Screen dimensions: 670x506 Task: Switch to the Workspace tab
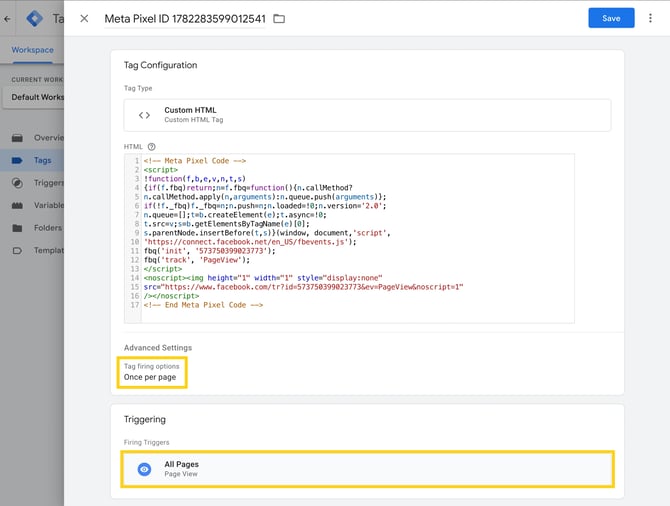[x=32, y=50]
